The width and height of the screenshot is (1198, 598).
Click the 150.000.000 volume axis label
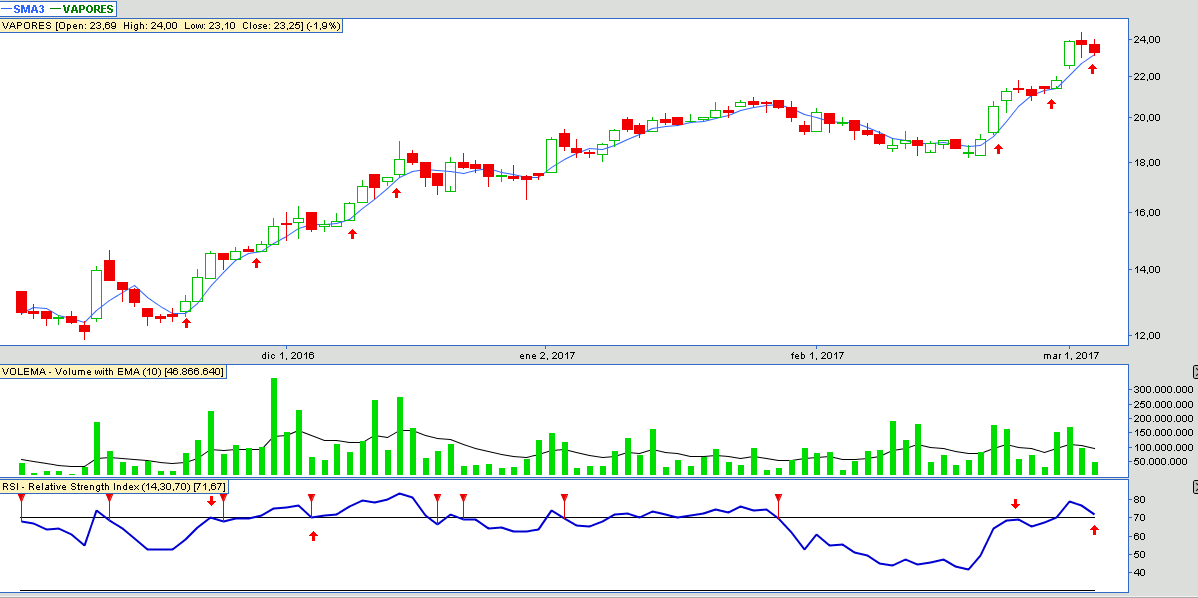1164,432
